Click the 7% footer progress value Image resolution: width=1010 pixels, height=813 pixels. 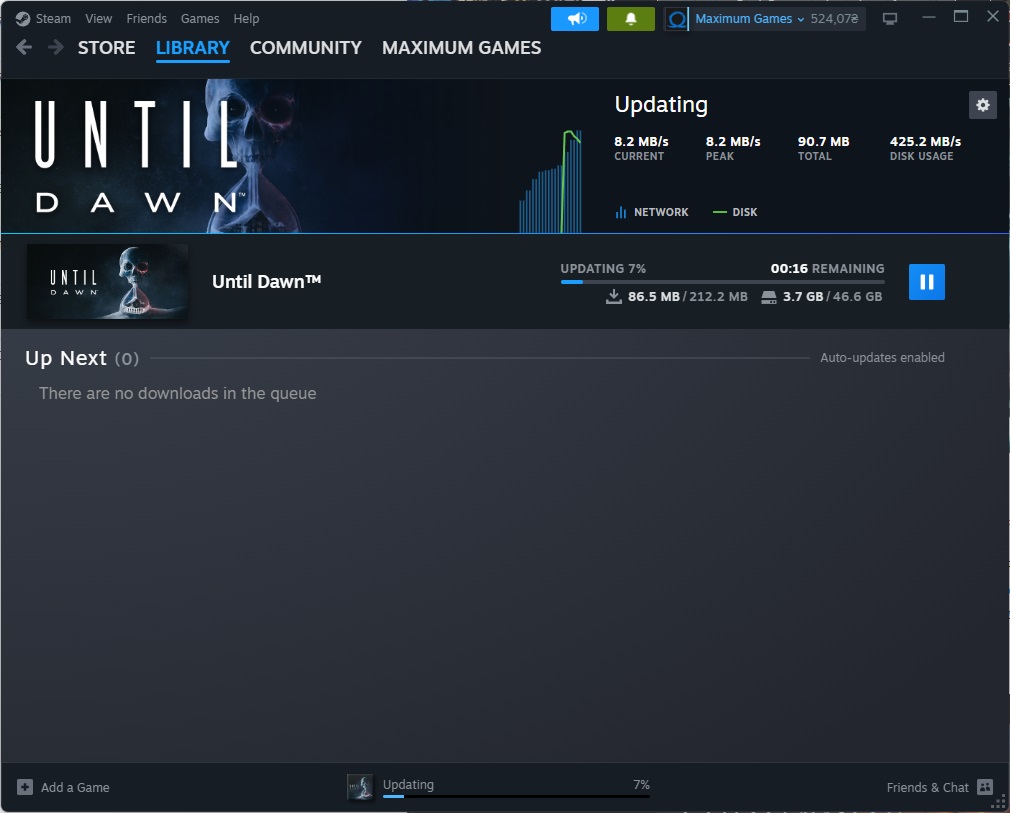[641, 784]
